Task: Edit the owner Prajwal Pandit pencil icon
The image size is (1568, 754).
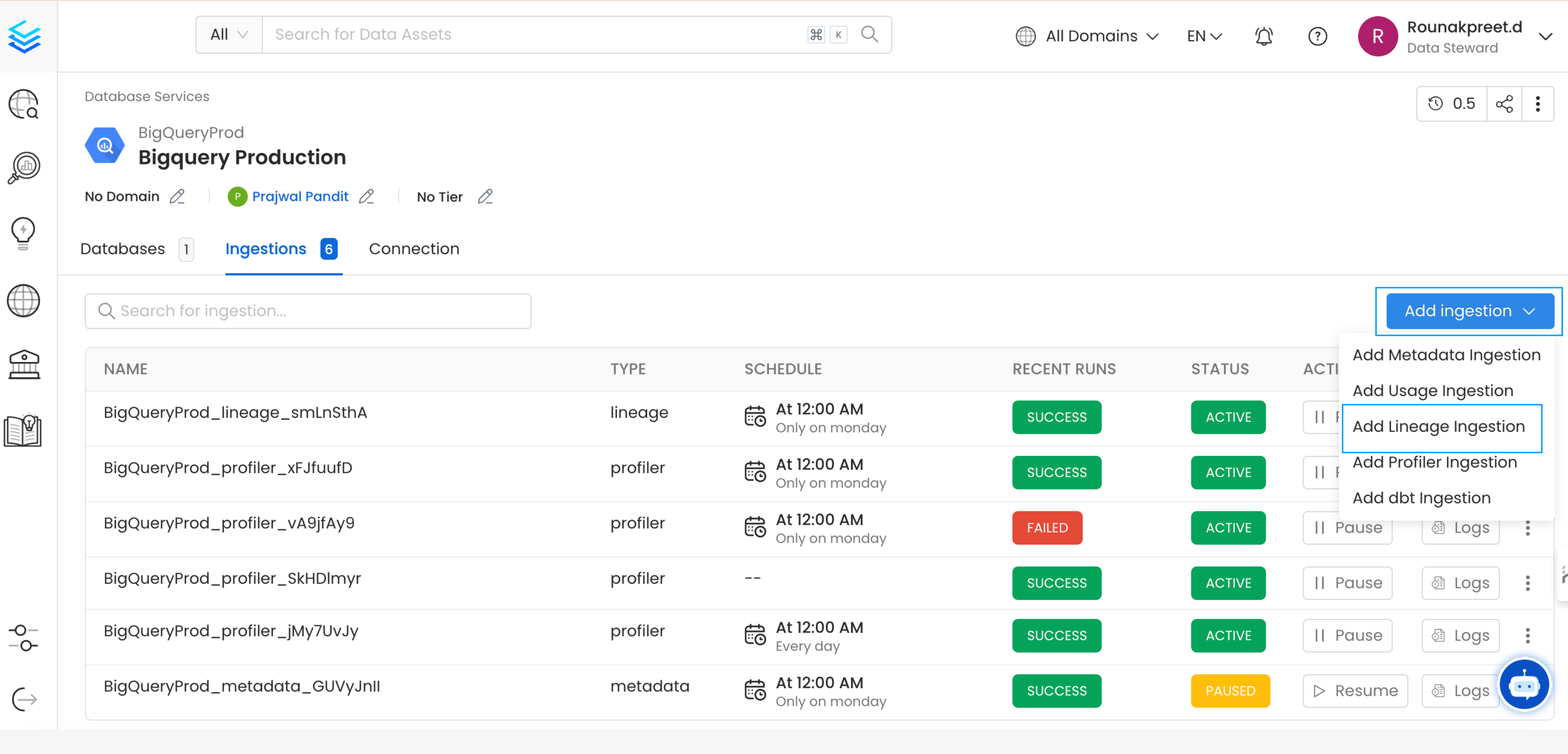Action: click(366, 196)
